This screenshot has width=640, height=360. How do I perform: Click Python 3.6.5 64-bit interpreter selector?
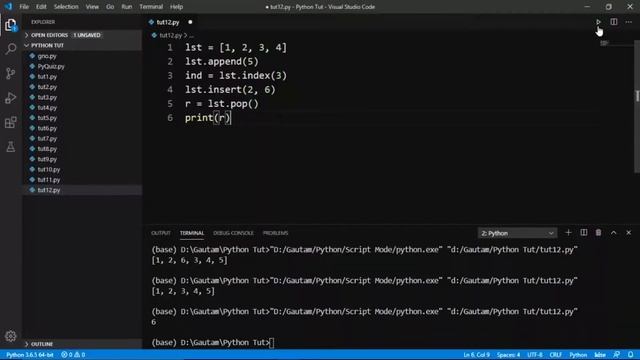click(30, 355)
